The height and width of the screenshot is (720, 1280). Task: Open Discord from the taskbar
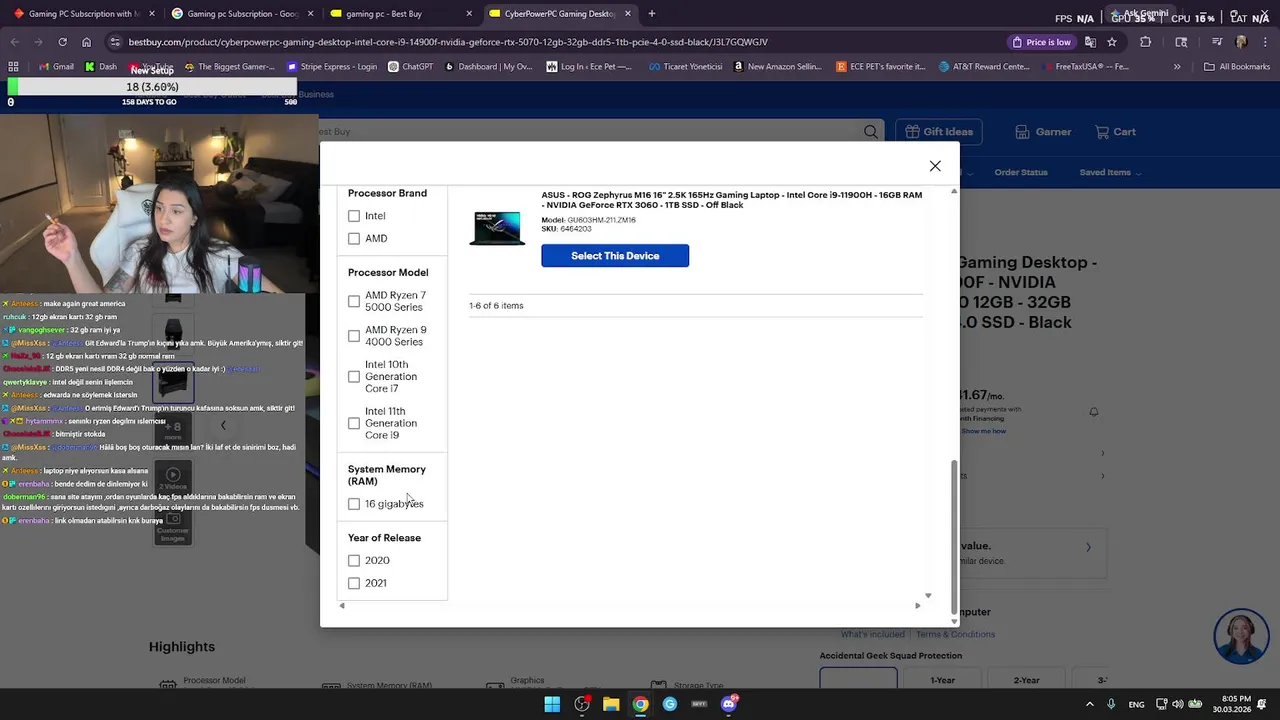(x=729, y=704)
